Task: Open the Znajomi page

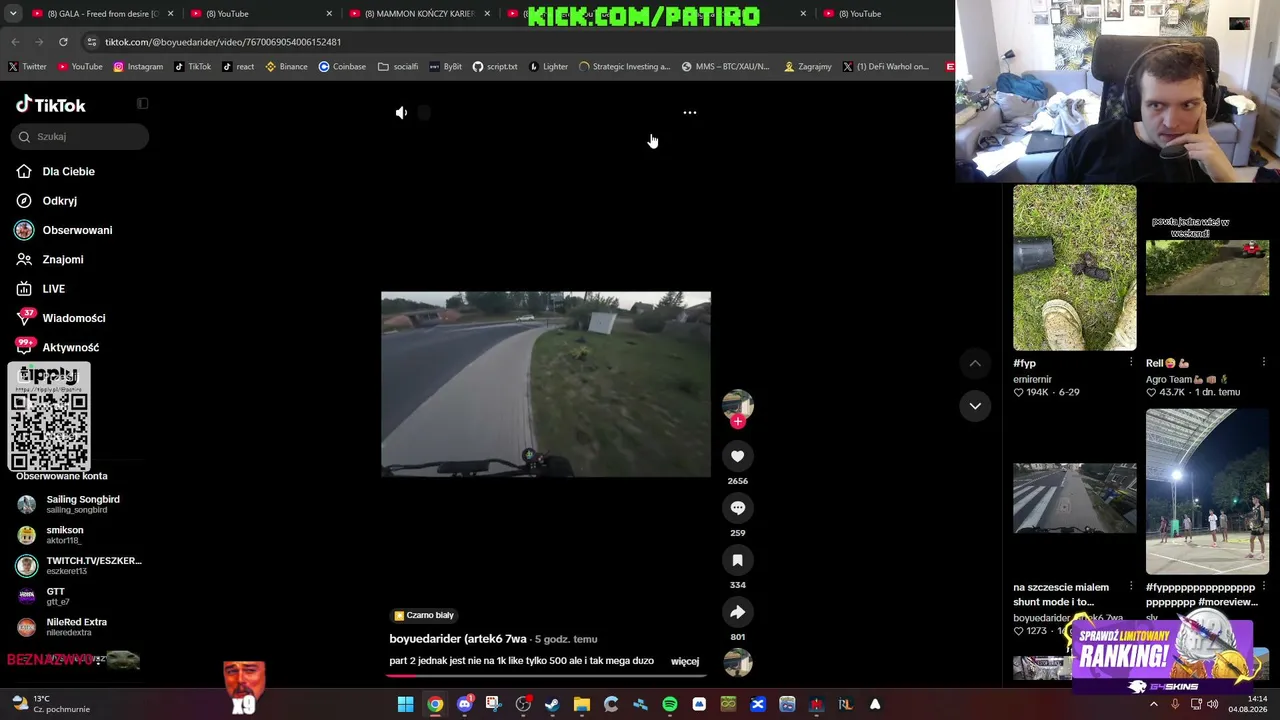Action: coord(50,260)
